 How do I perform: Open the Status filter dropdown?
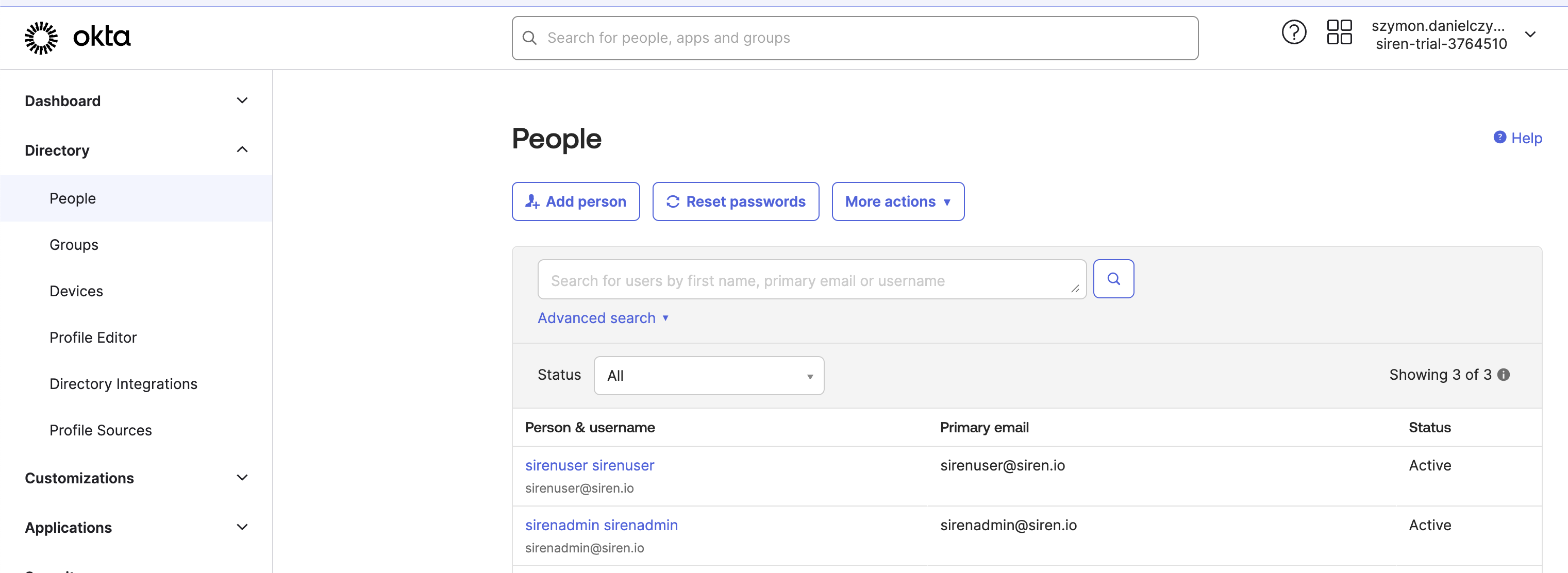pos(708,375)
